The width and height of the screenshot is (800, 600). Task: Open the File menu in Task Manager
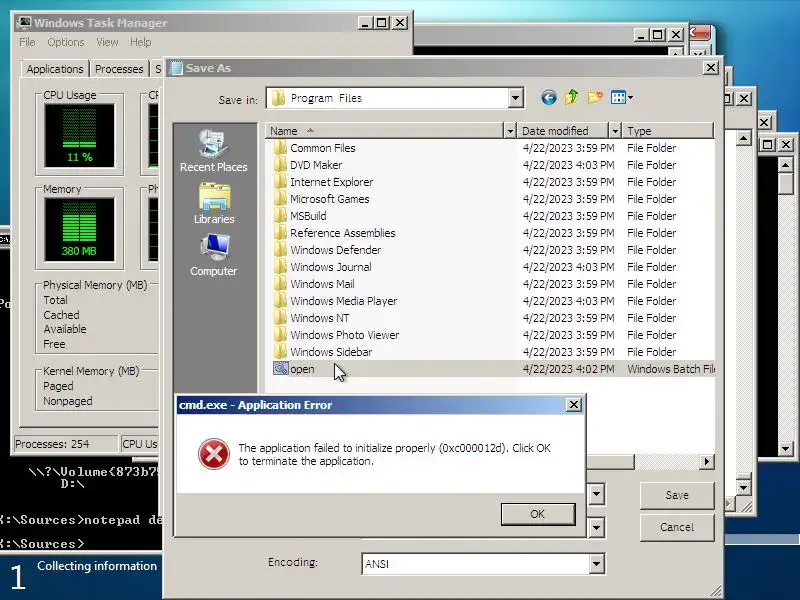coord(27,42)
